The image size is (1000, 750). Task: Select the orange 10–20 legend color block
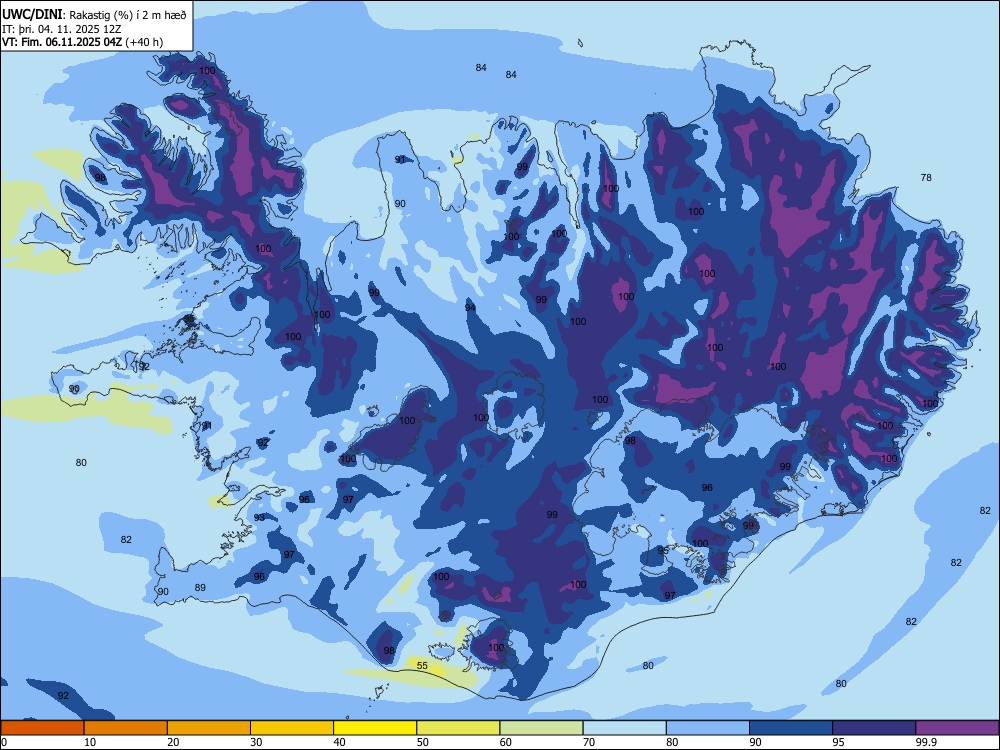pyautogui.click(x=126, y=728)
